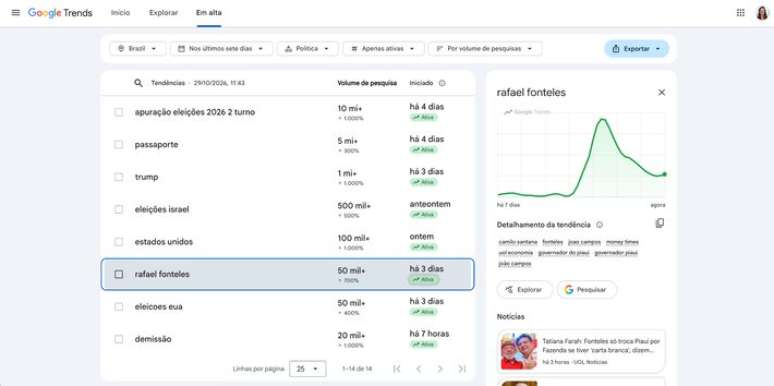Screen dimensions: 774x386
Task: Open the Google apps grid
Action: 740,13
